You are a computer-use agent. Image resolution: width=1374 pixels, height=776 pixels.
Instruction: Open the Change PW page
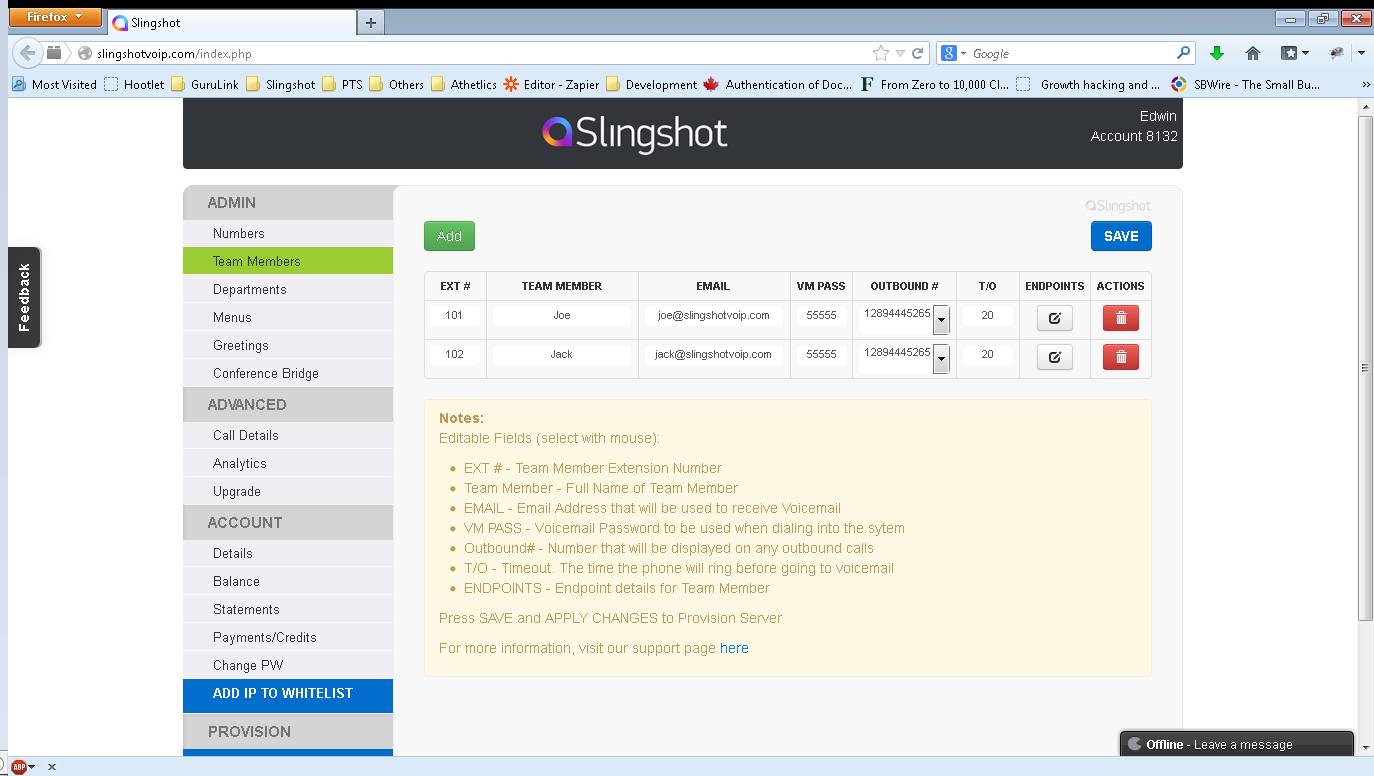tap(288, 665)
